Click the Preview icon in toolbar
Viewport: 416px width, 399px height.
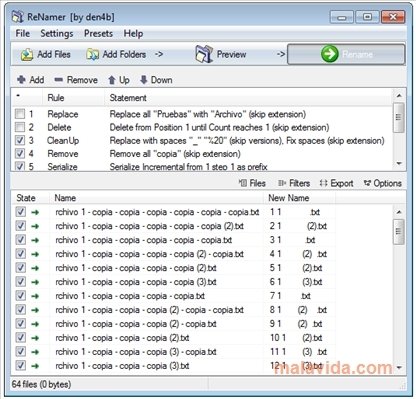pos(204,54)
